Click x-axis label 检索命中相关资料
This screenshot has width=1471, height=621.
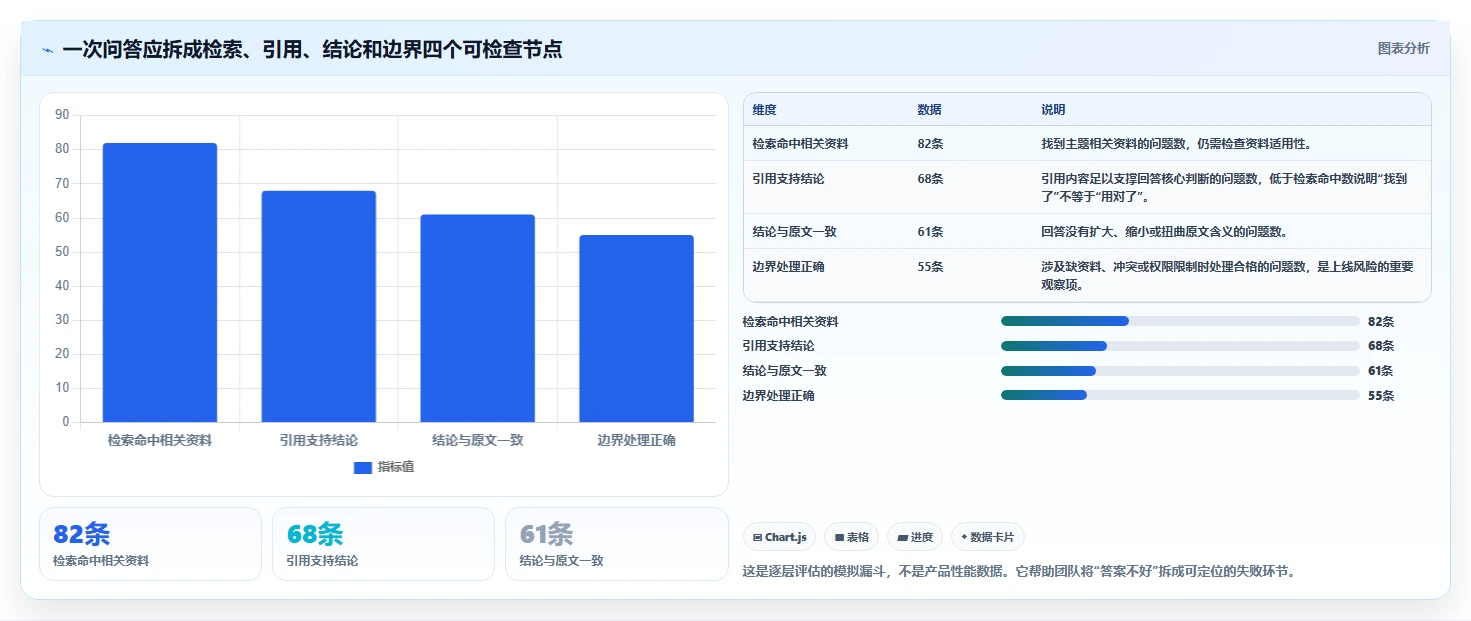(x=160, y=440)
